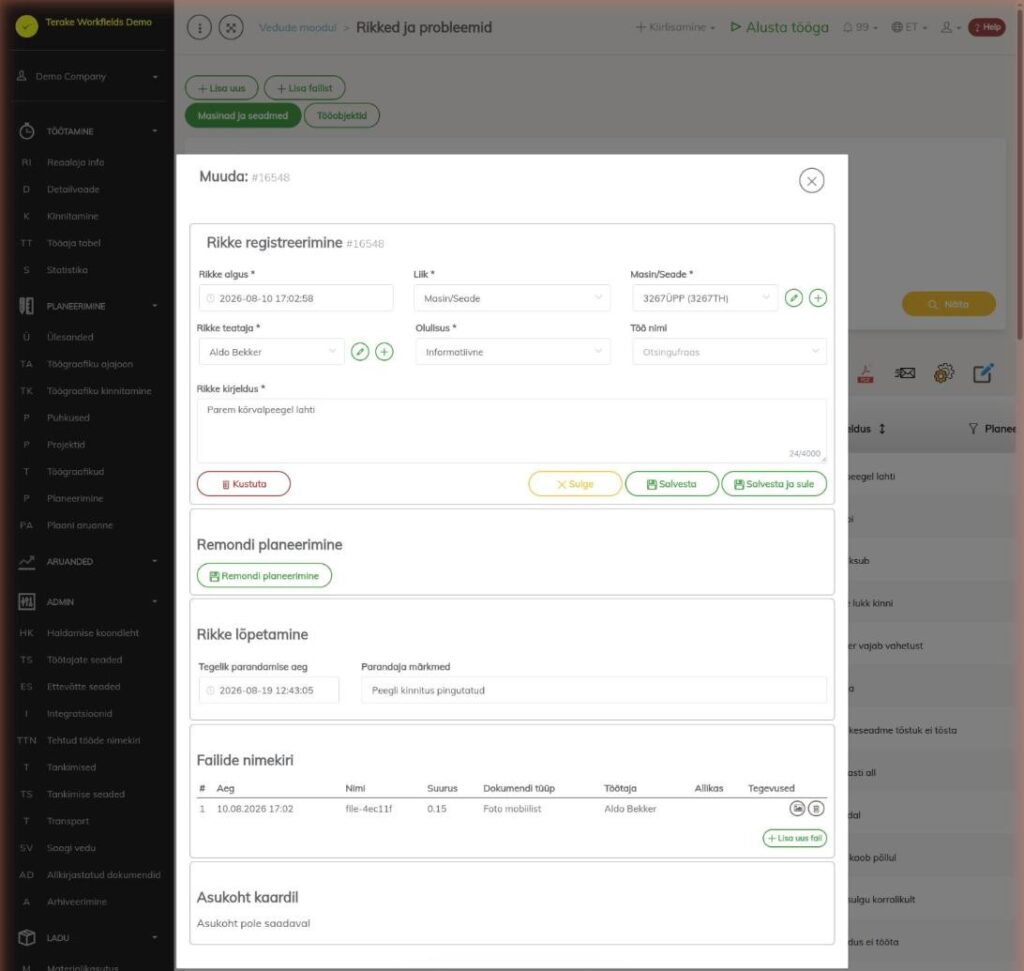Screen dimensions: 1024x971
Task: Delete file-4ec11f using its trash icon
Action: 816,808
